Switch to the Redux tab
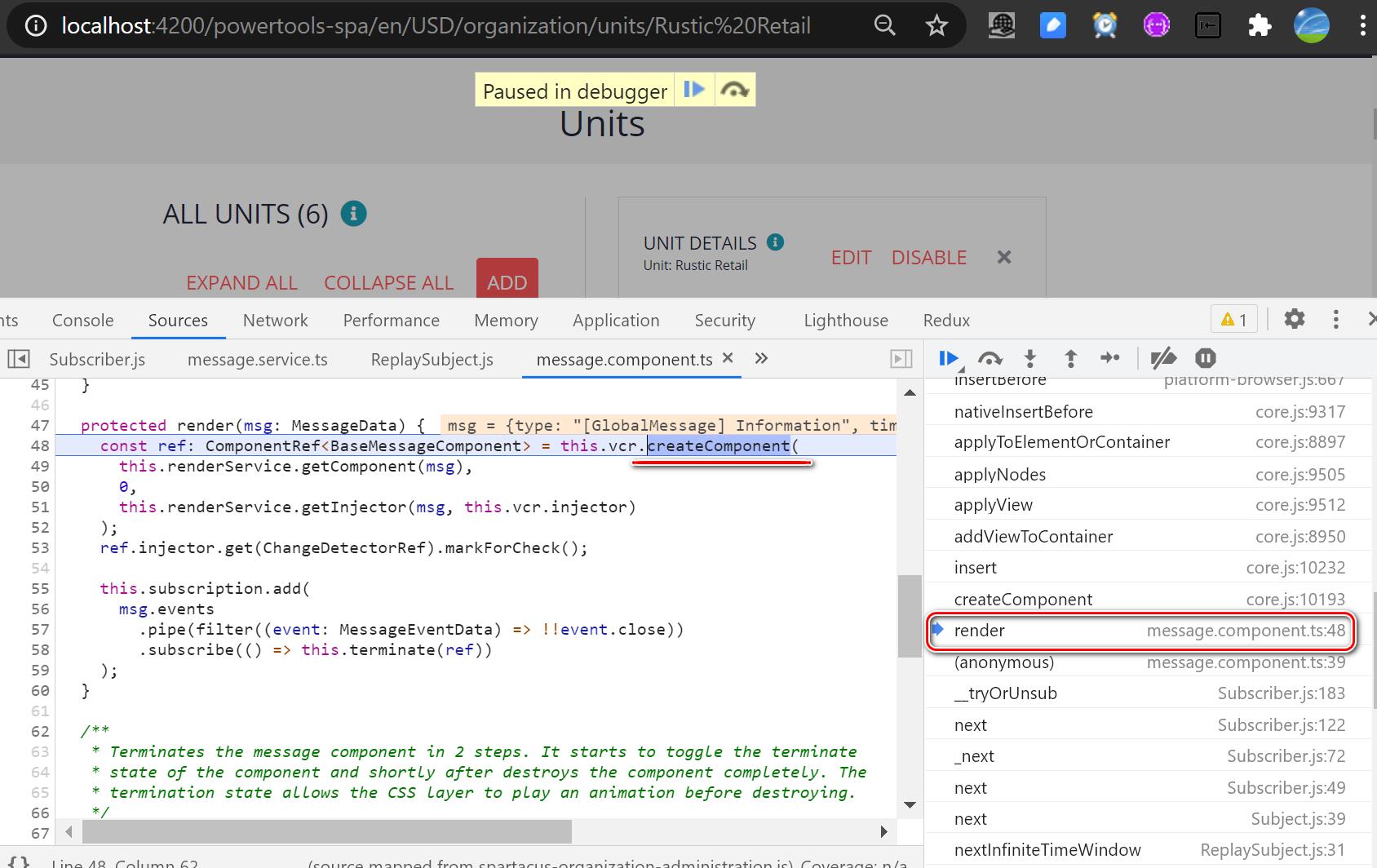 point(946,320)
